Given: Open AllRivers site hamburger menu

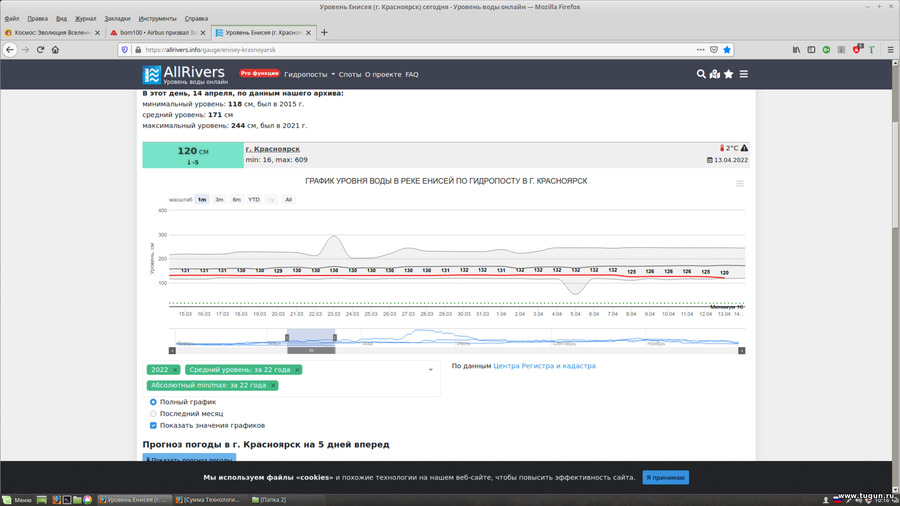Looking at the screenshot, I should point(743,74).
